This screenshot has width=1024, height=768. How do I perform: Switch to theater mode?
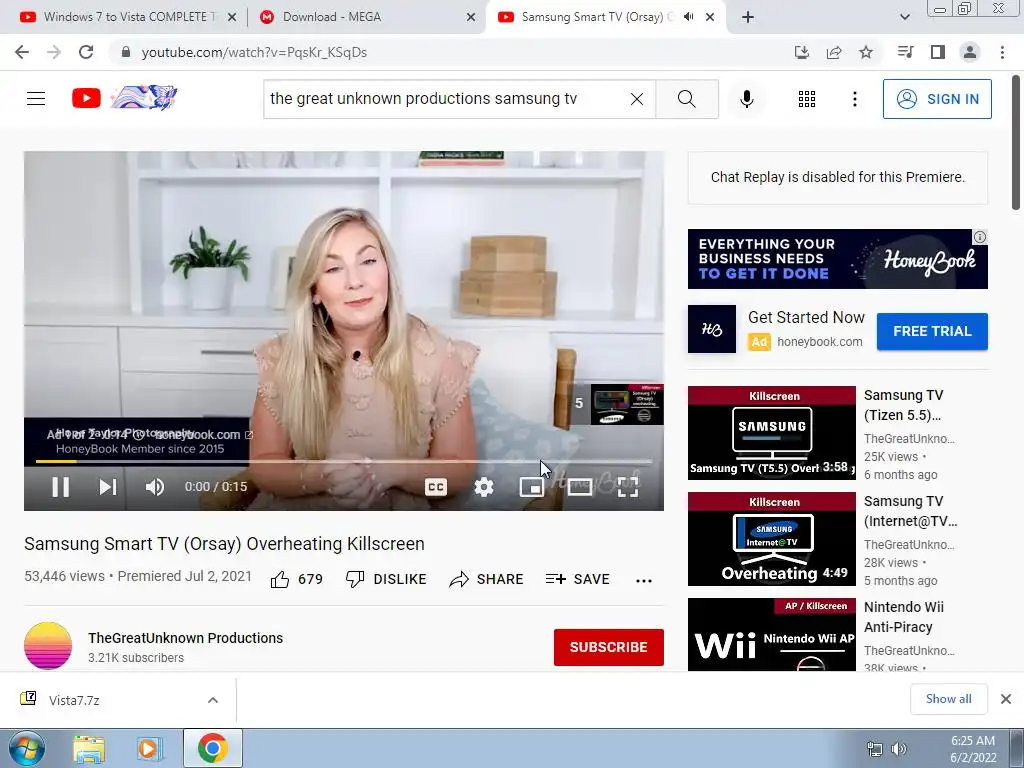pyautogui.click(x=580, y=487)
